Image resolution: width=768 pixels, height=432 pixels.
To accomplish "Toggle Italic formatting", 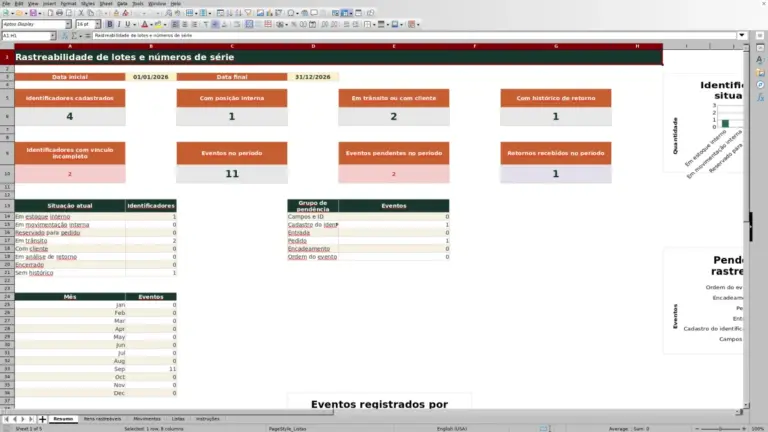I will (x=119, y=24).
